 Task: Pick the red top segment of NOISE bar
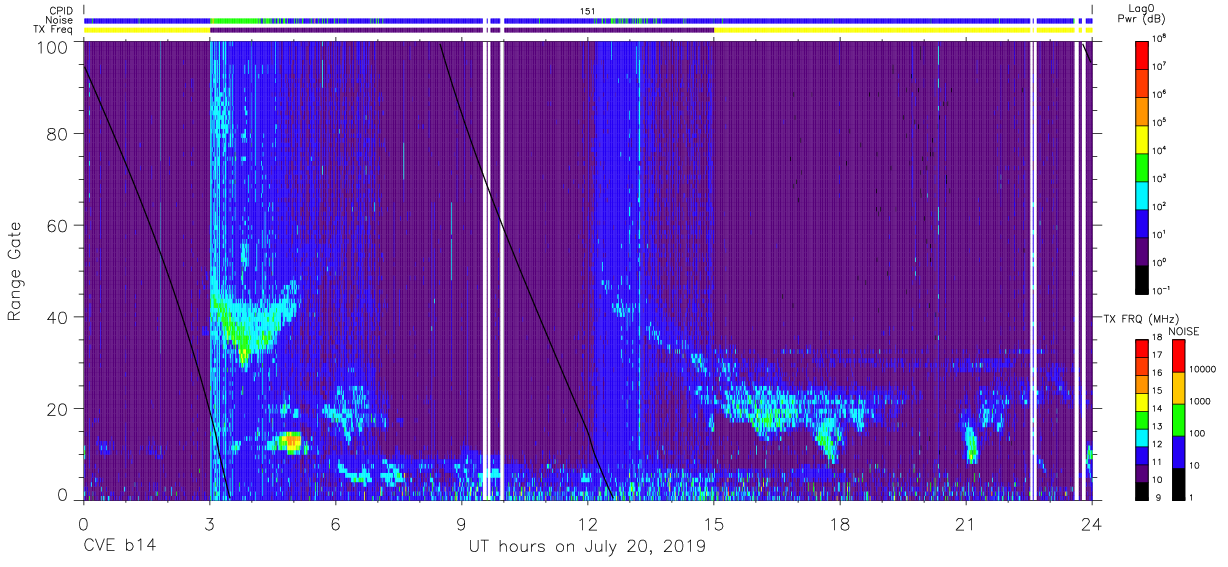pos(1178,356)
